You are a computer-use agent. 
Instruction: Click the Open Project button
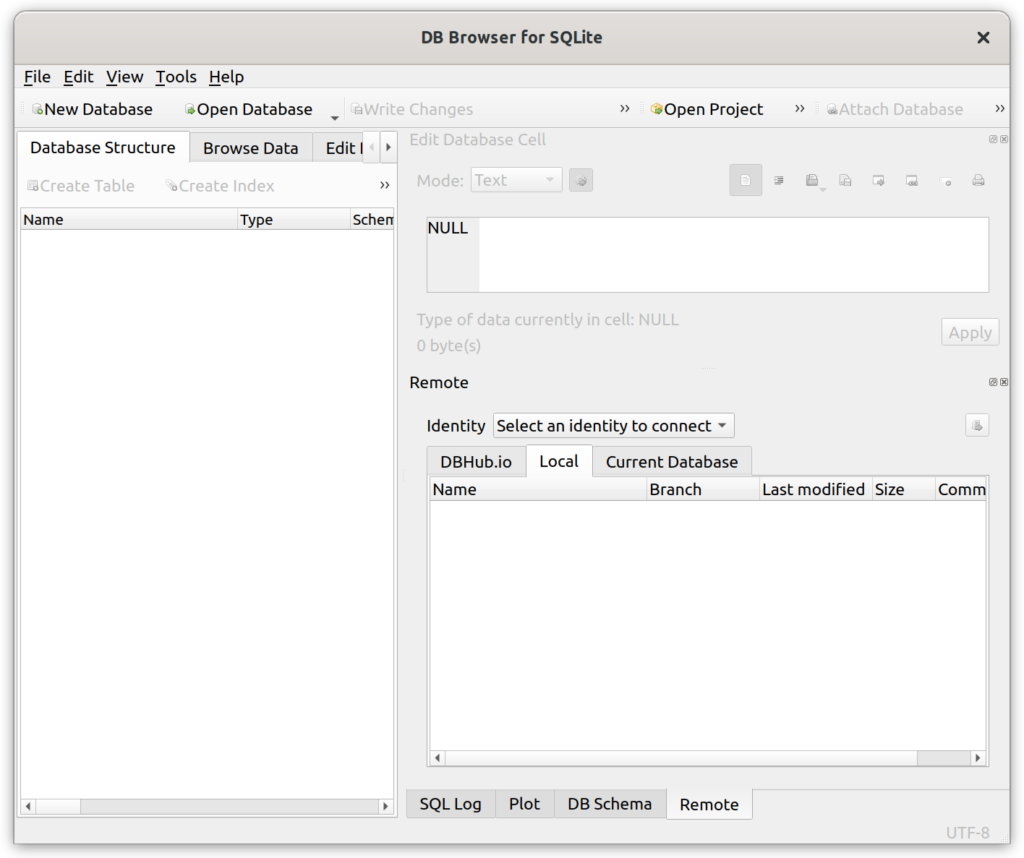707,108
